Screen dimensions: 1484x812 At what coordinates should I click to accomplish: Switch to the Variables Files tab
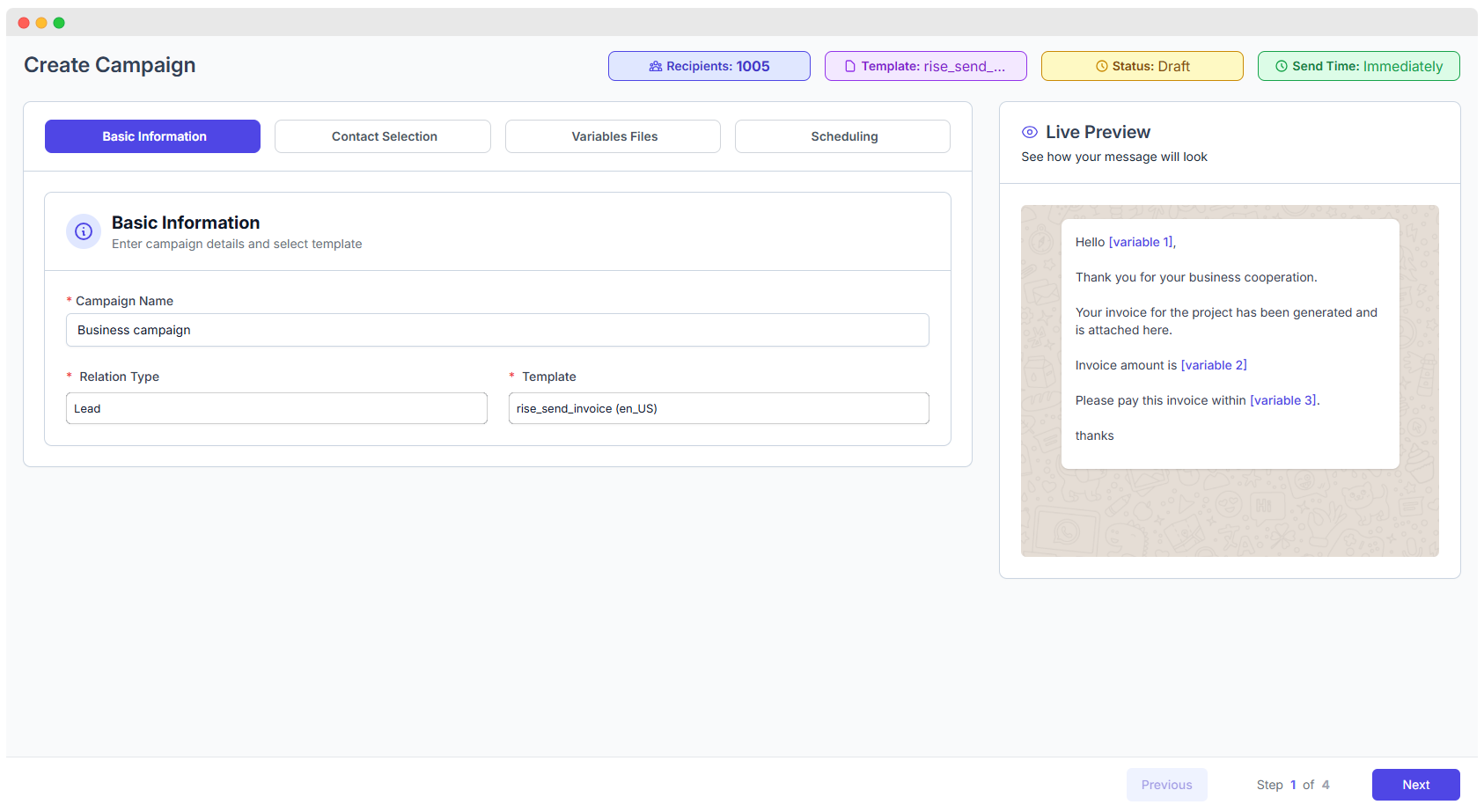[613, 136]
